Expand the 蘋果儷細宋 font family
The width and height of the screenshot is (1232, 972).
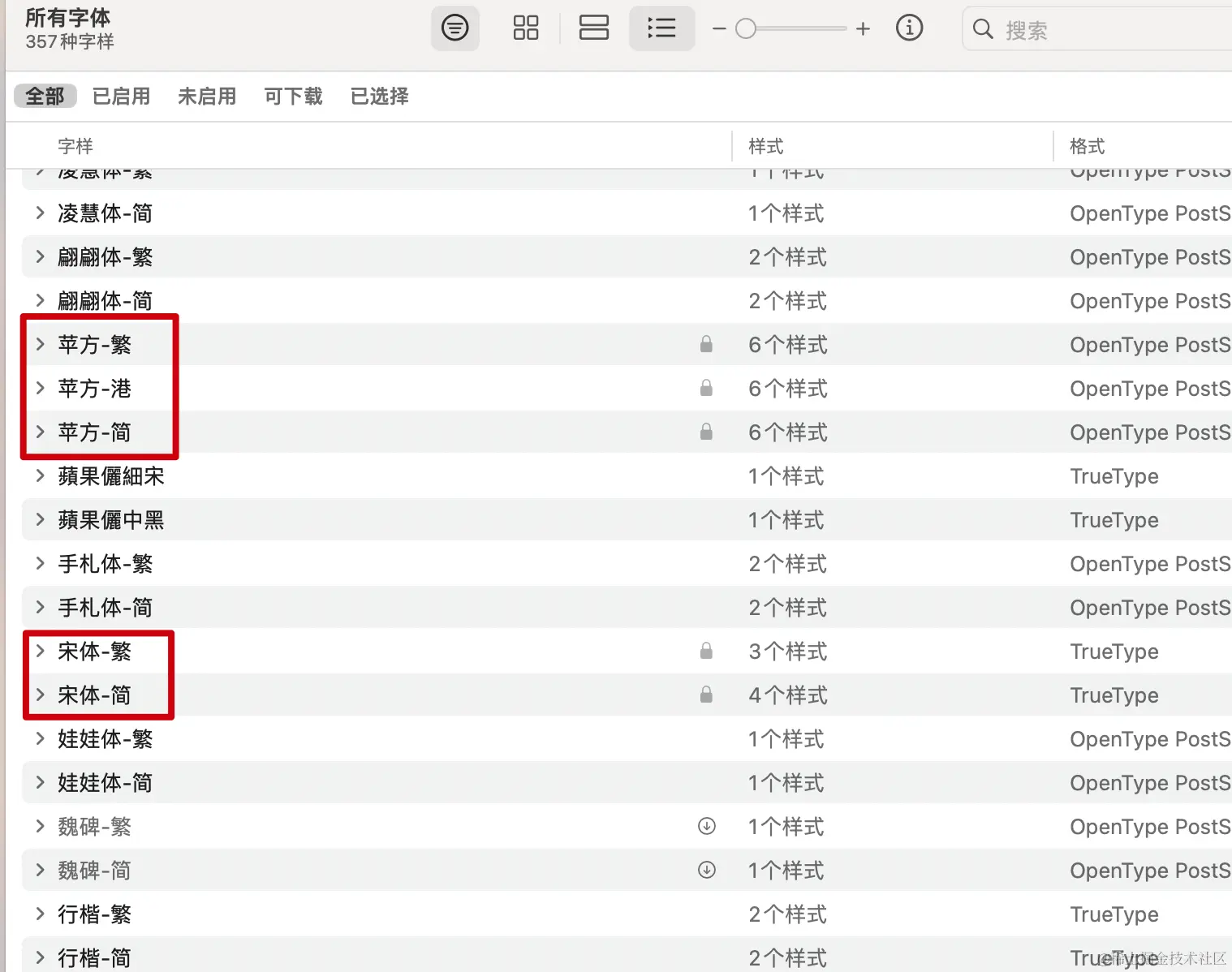pos(40,475)
